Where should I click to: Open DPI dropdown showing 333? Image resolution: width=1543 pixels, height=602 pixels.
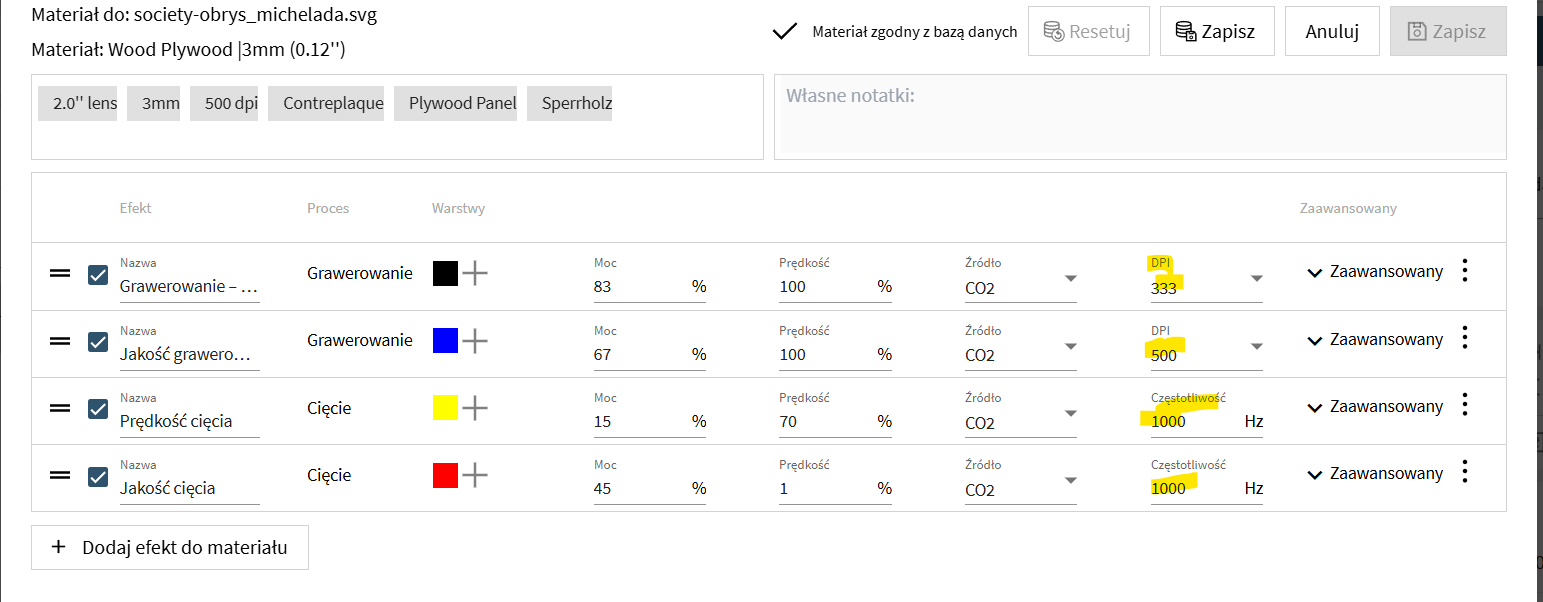pyautogui.click(x=1257, y=279)
